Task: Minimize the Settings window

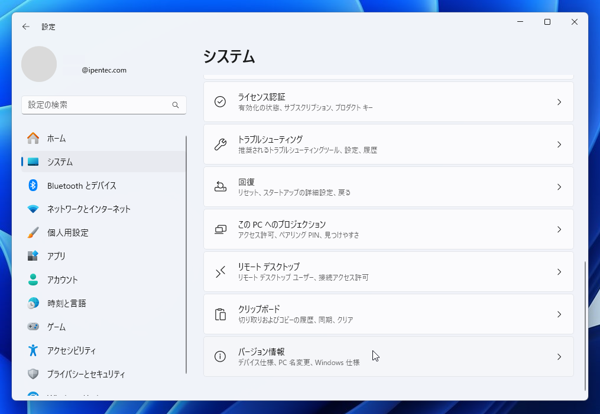Action: [520, 22]
